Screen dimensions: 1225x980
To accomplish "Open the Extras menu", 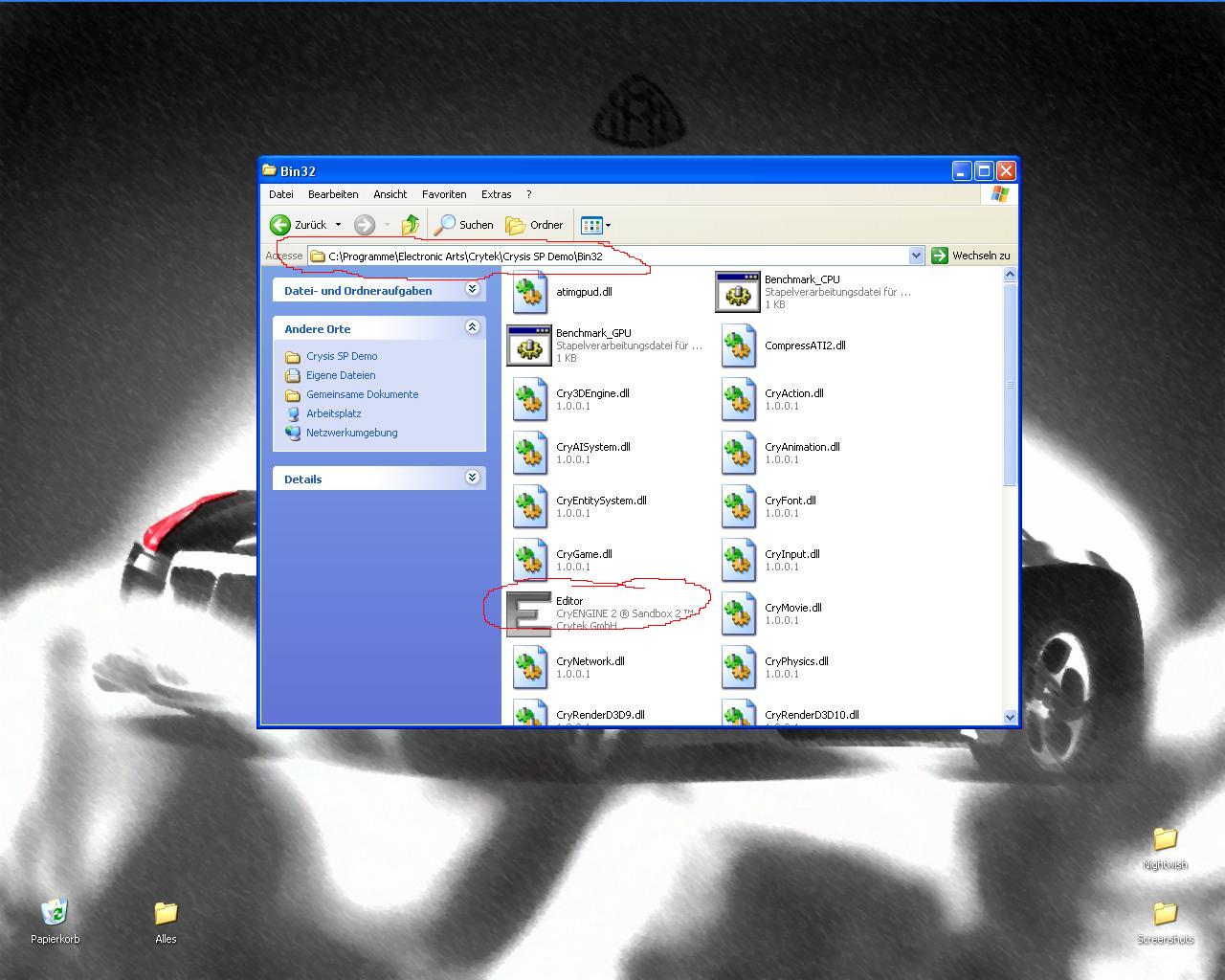I will click(x=496, y=194).
